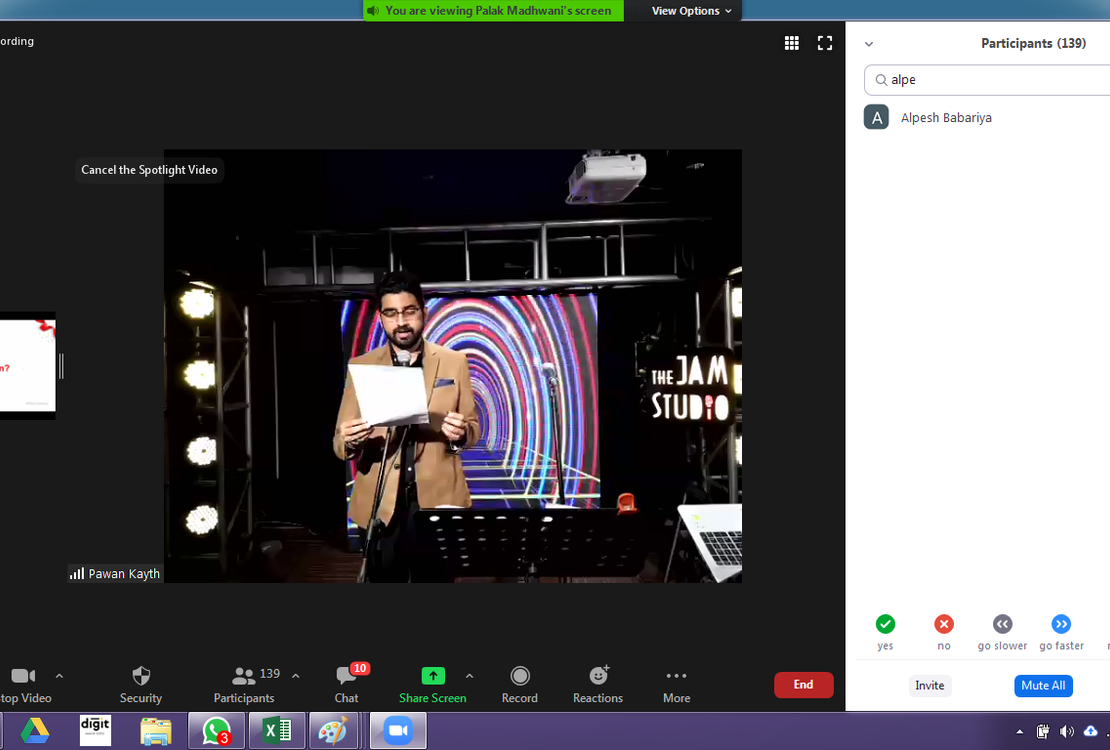Click the red End button

[803, 685]
